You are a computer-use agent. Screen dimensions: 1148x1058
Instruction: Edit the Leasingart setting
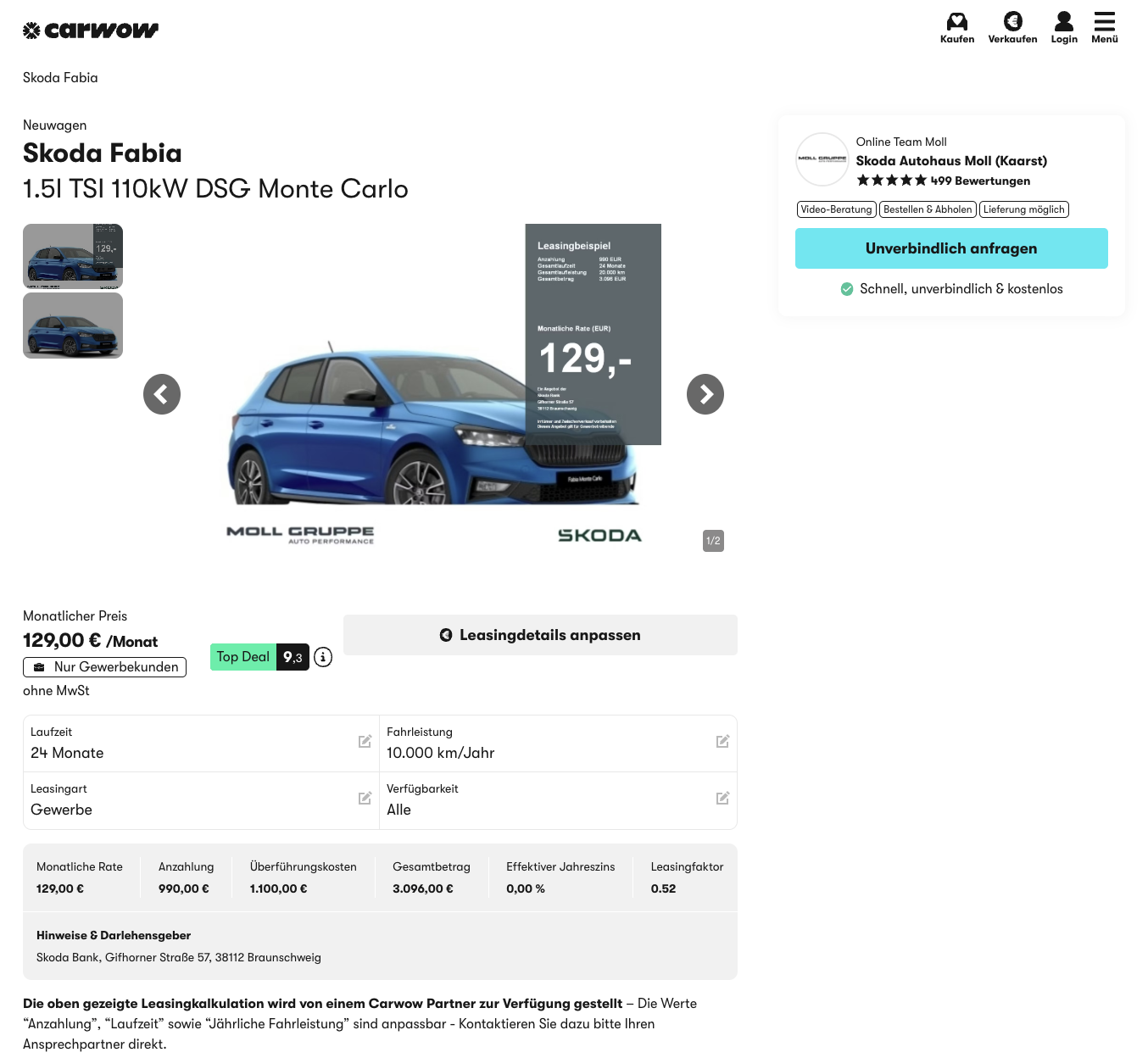(365, 799)
